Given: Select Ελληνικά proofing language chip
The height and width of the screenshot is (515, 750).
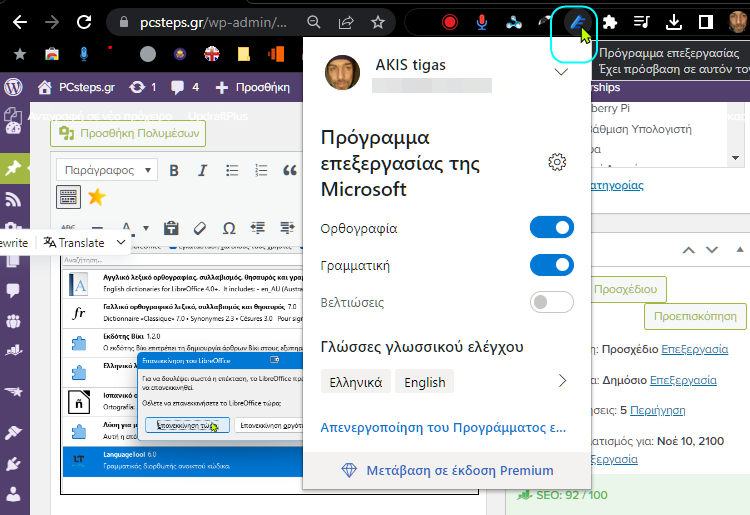Looking at the screenshot, I should point(356,382).
